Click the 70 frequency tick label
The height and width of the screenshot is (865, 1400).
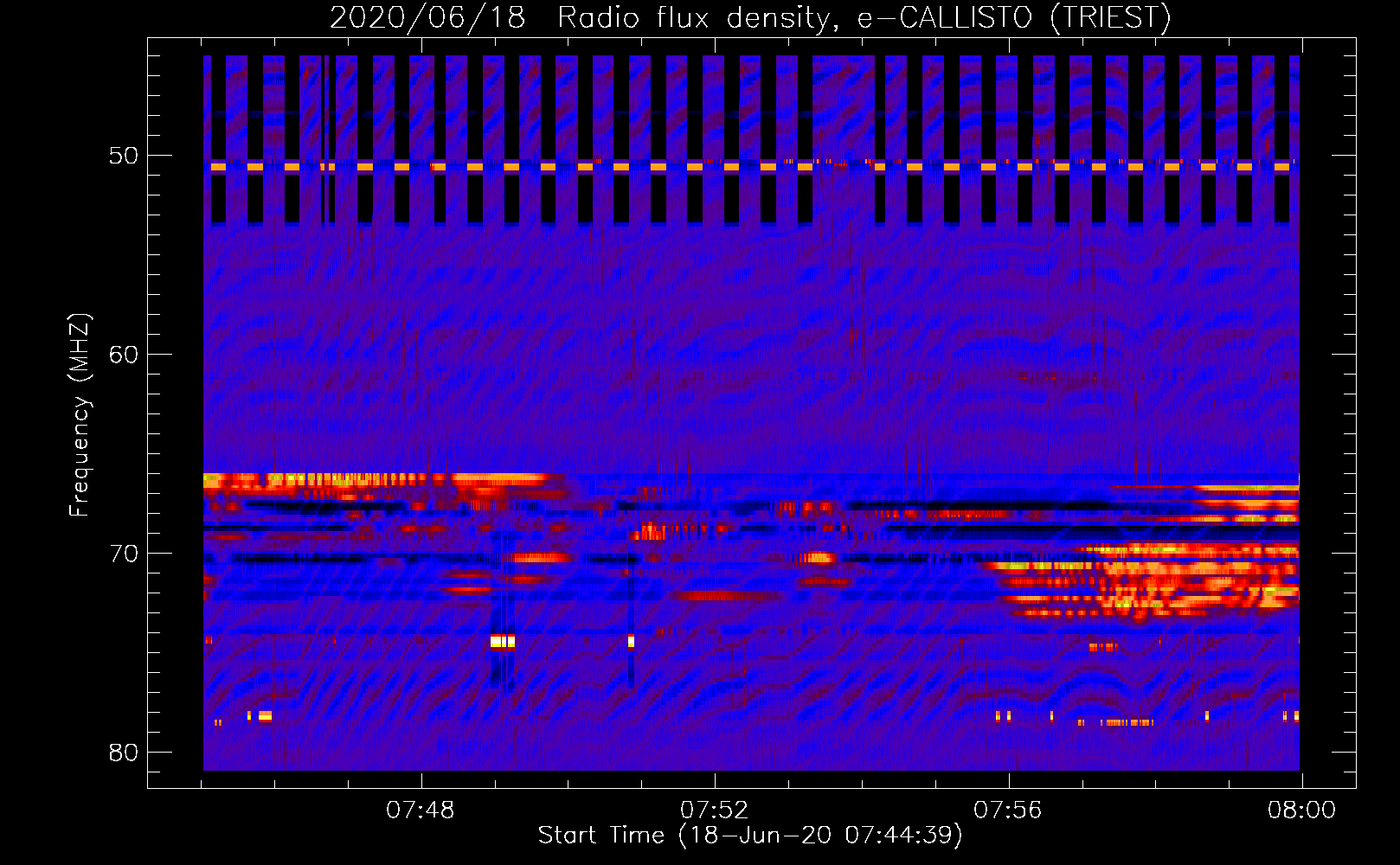point(124,554)
